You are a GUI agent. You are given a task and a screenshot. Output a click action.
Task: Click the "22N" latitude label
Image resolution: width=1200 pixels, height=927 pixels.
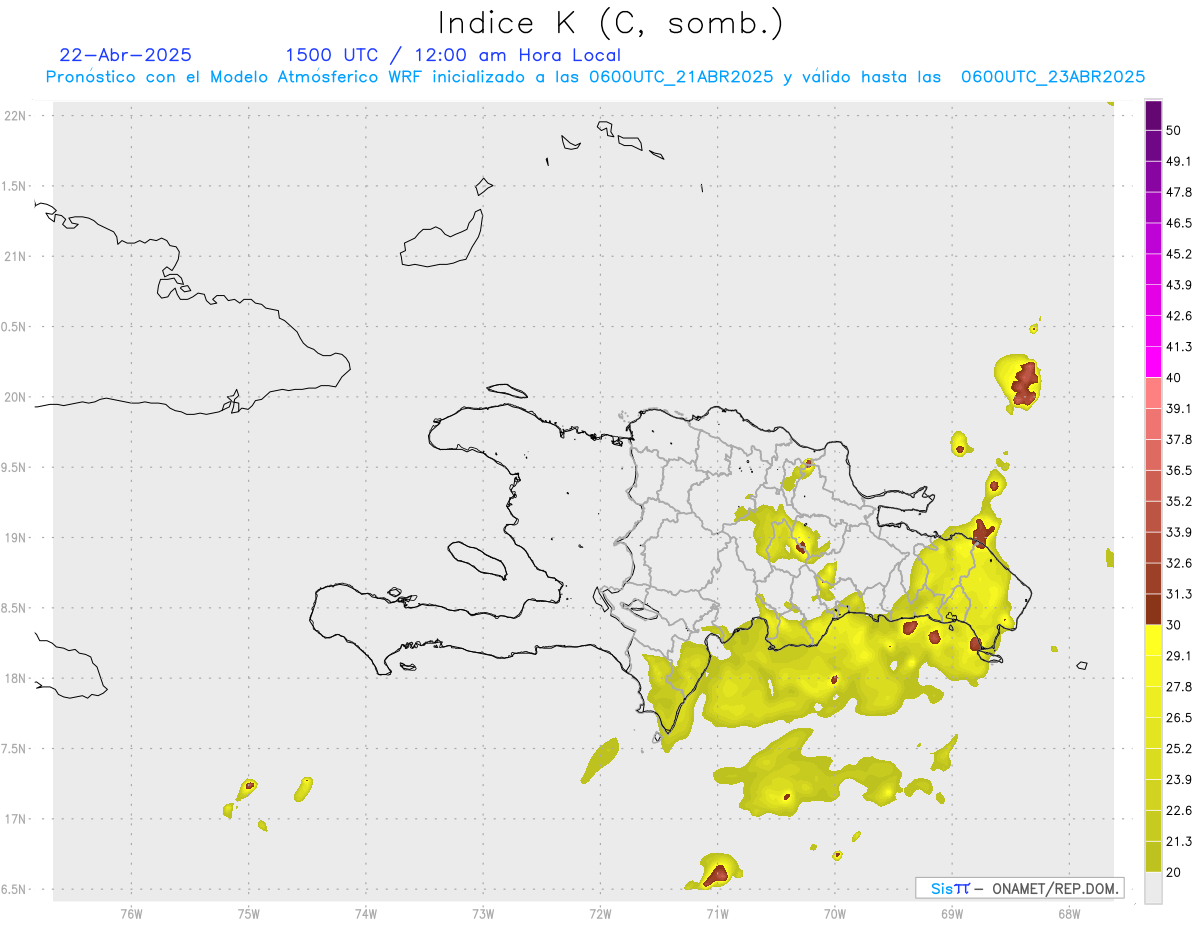15,115
